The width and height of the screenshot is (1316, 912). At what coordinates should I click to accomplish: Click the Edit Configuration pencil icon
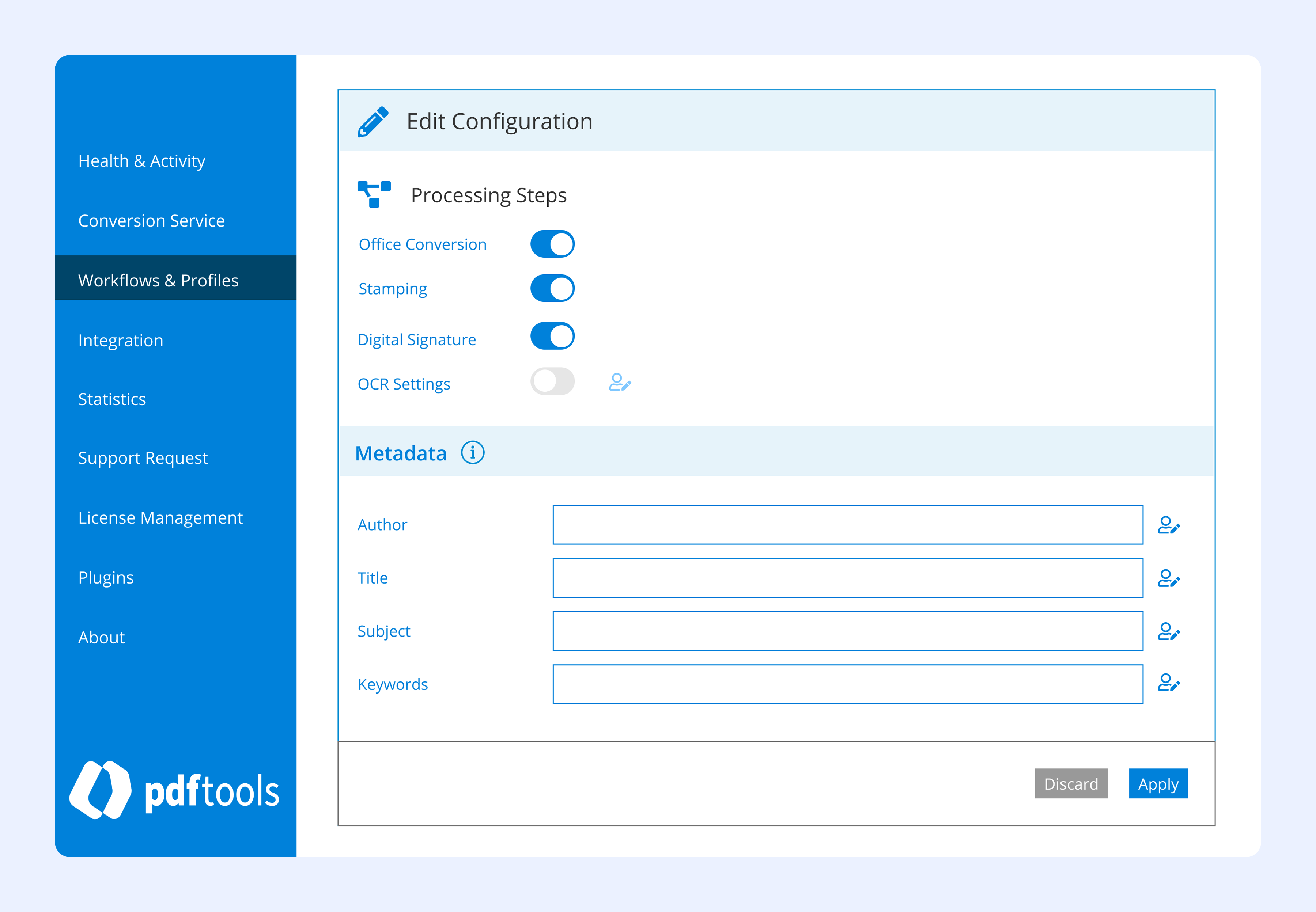point(373,121)
